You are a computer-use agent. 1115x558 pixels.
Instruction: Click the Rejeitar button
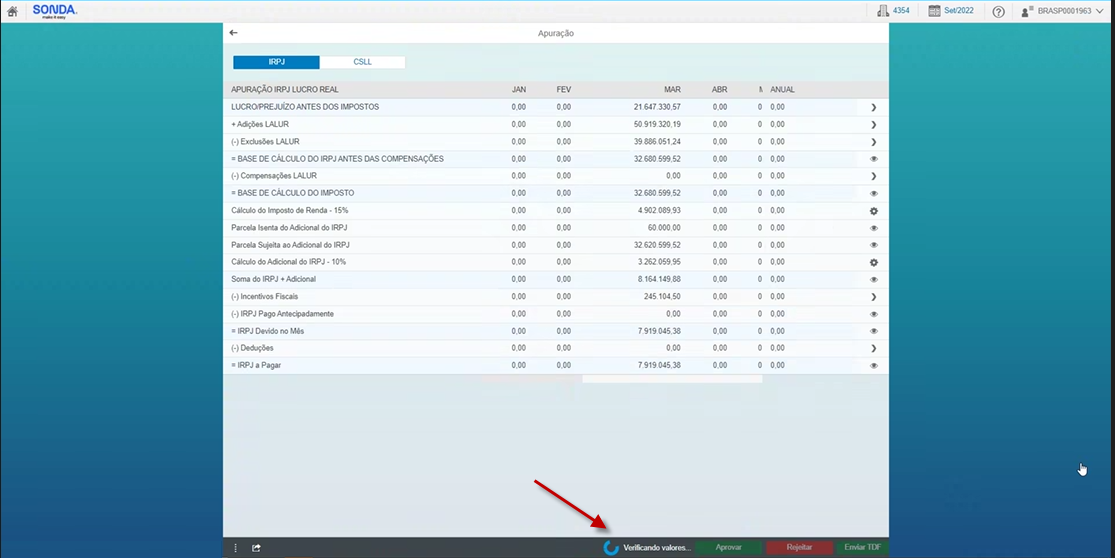799,547
